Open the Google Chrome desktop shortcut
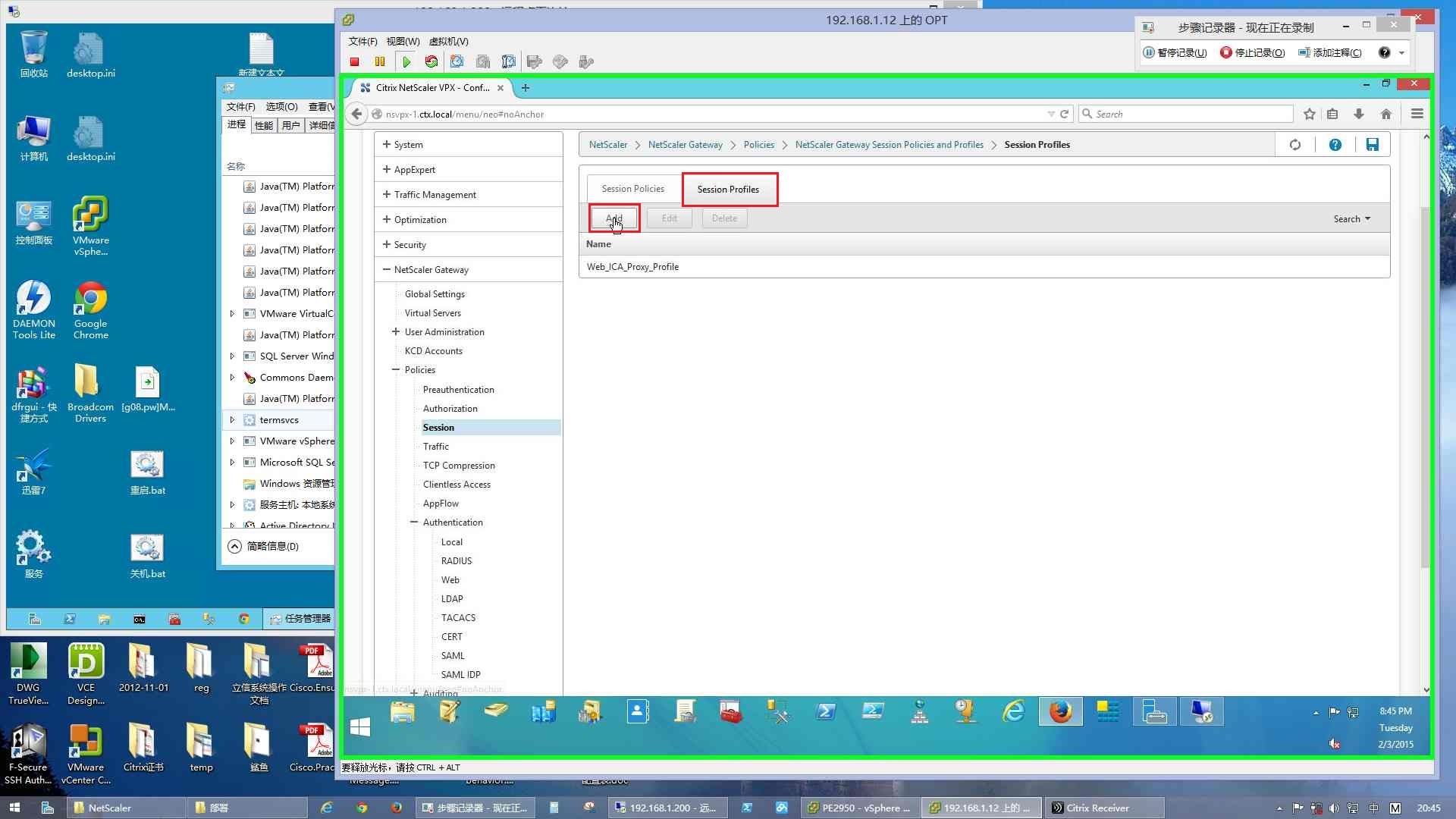Screen dimensions: 1456x819 90,310
